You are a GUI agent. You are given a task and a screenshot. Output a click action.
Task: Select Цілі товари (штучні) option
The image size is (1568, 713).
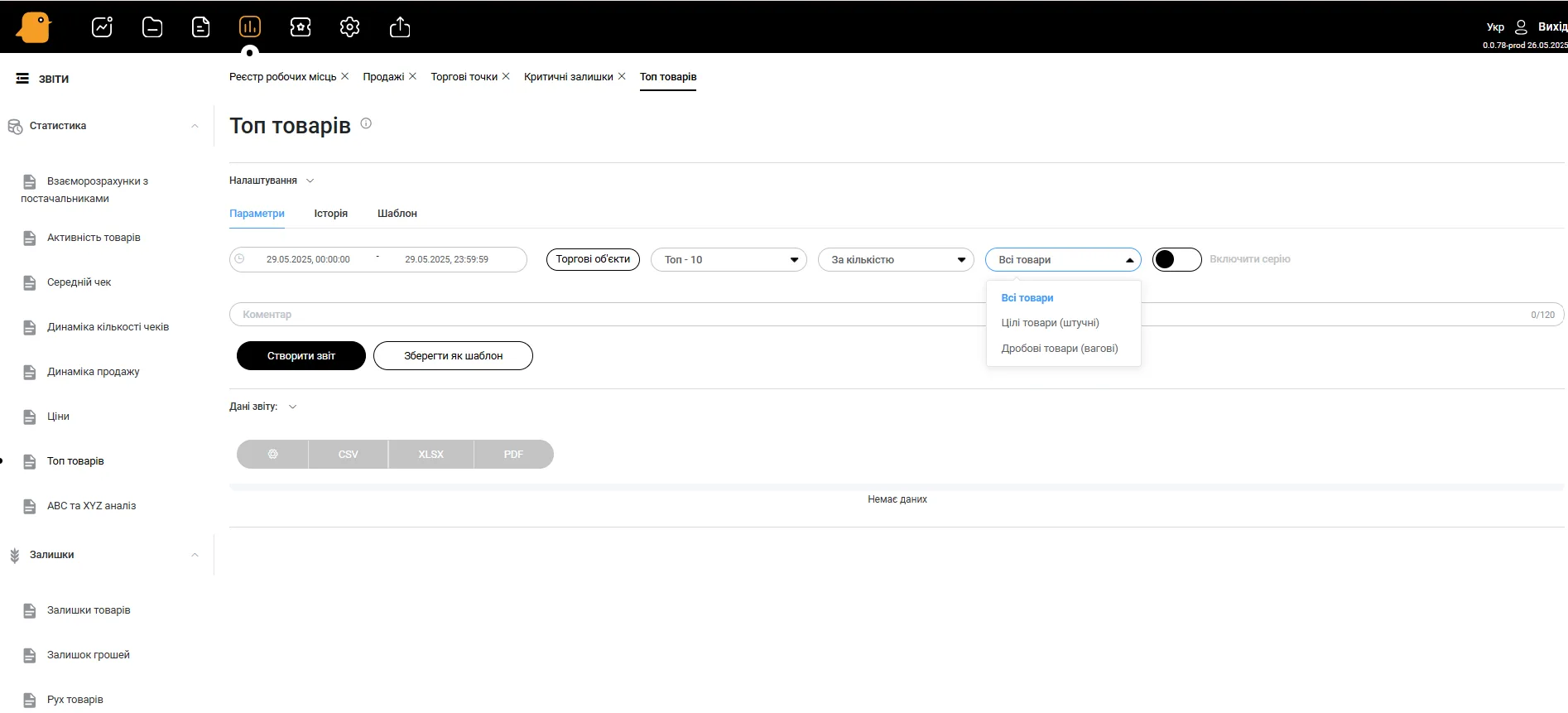click(x=1050, y=323)
